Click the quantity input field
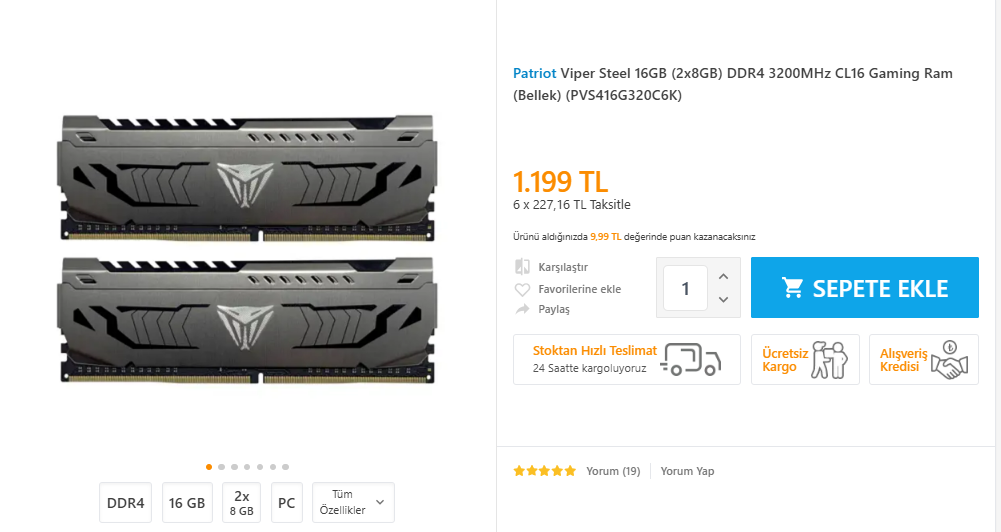1001x532 pixels. (685, 288)
